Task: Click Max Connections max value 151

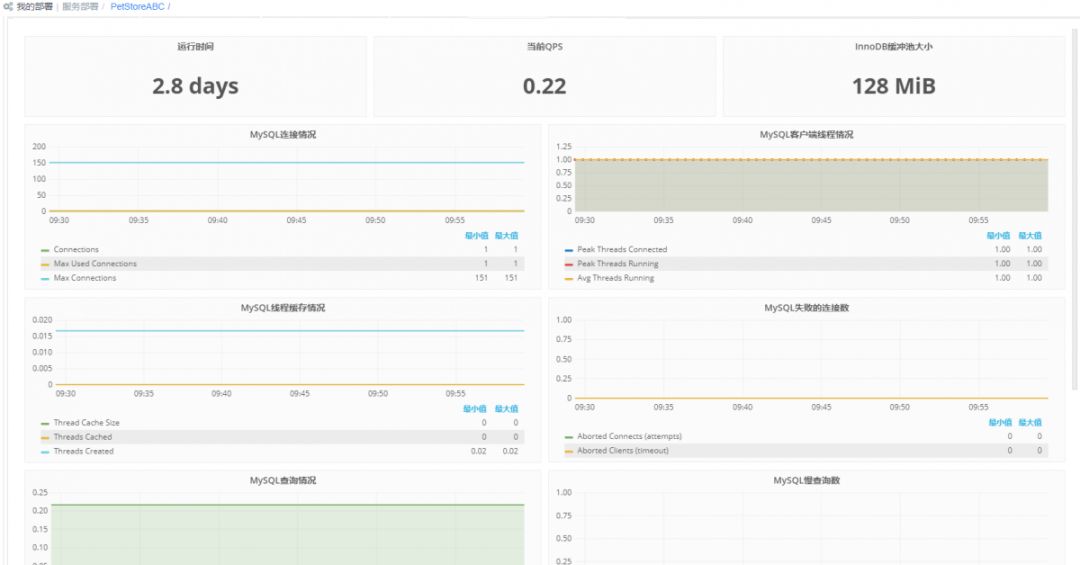Action: pyautogui.click(x=510, y=278)
